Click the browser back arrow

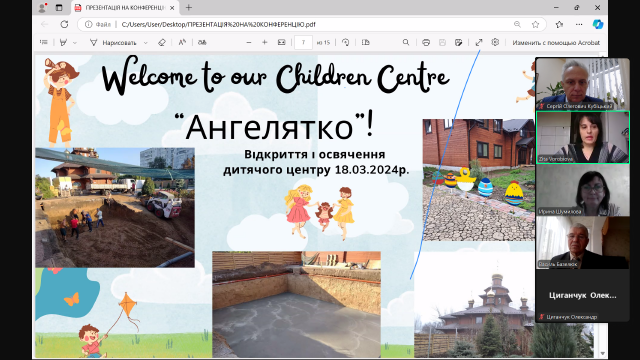(x=44, y=24)
